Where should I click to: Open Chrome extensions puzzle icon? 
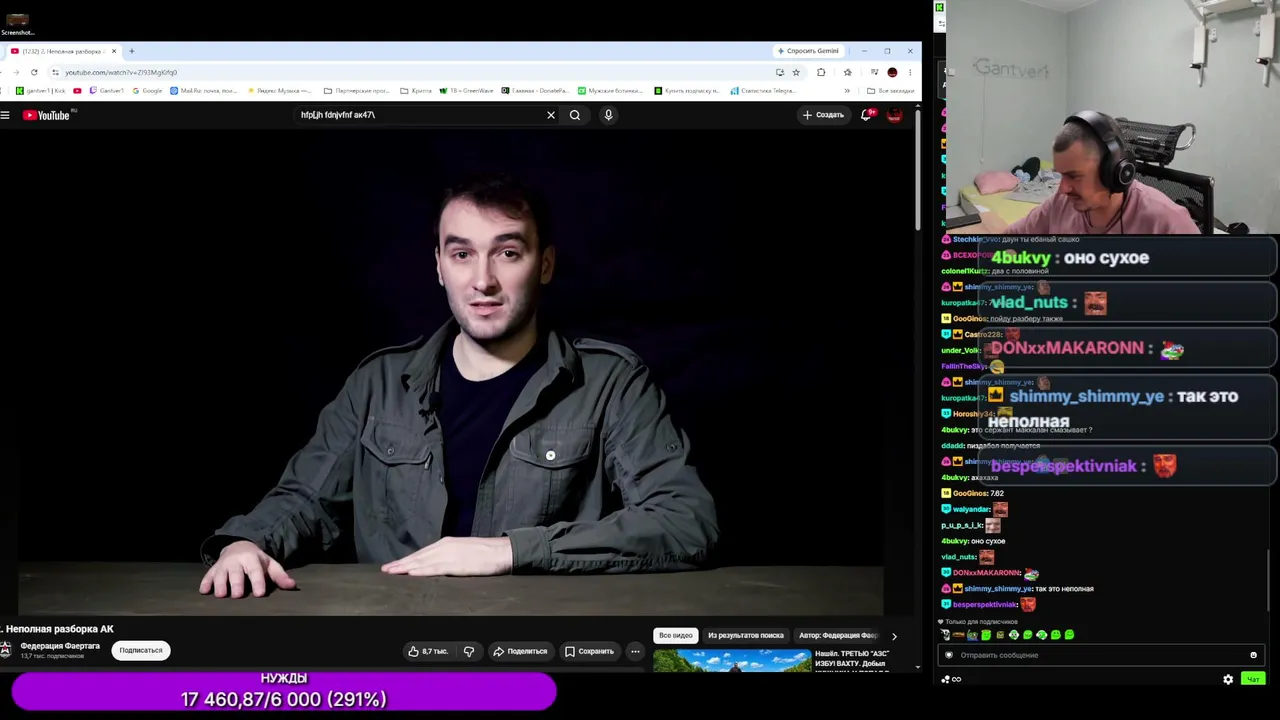pyautogui.click(x=821, y=72)
